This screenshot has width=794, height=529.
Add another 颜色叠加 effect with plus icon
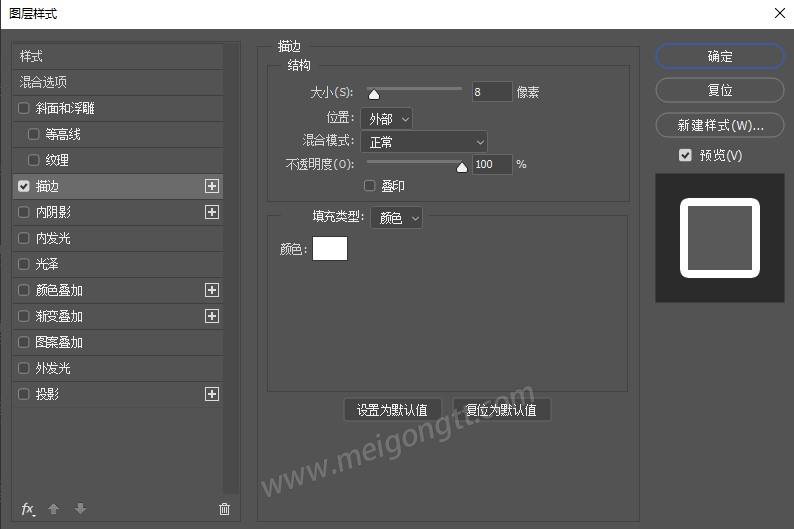tap(212, 290)
